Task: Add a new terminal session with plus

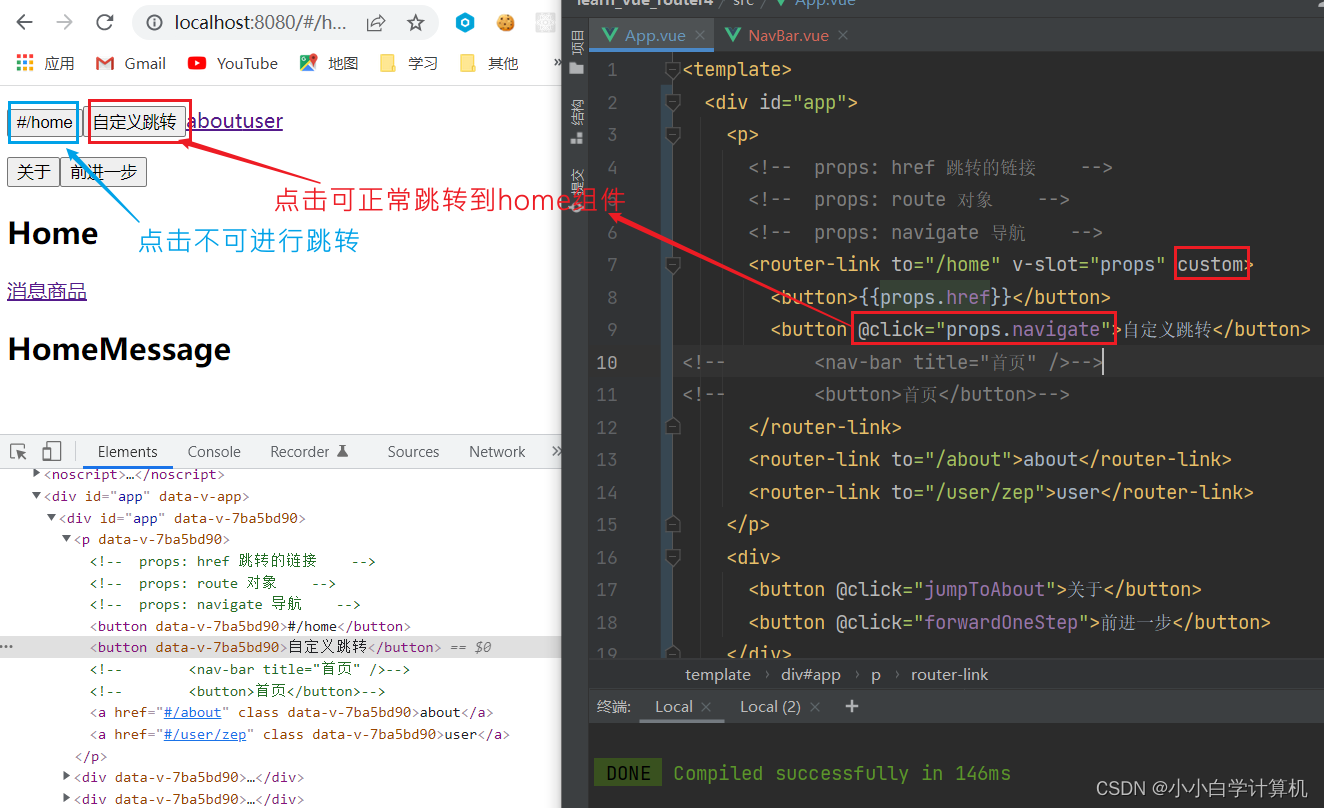Action: click(852, 706)
